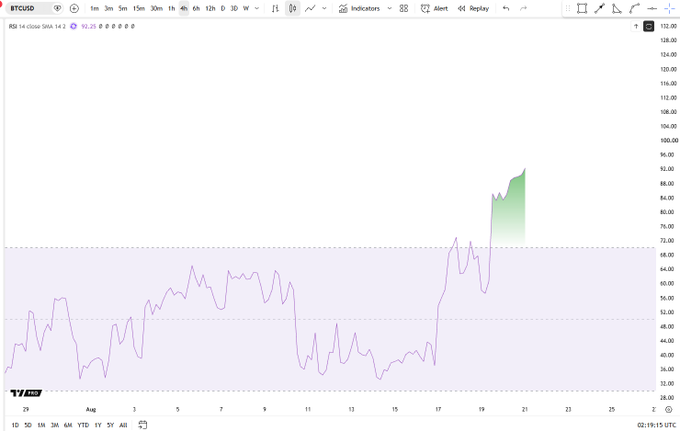Set date range to 5D
680x431 pixels.
(x=28, y=425)
